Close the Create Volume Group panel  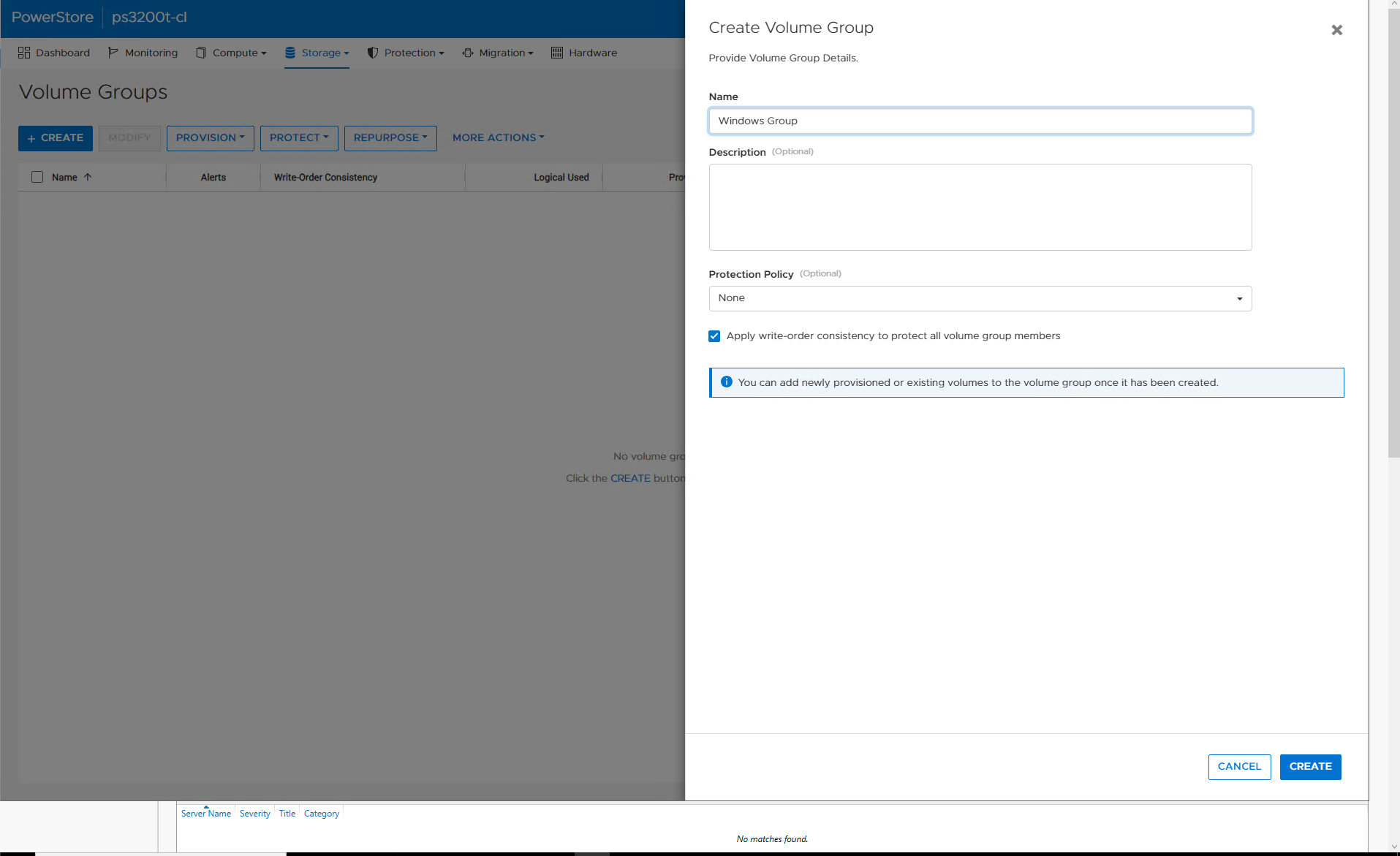[1337, 30]
